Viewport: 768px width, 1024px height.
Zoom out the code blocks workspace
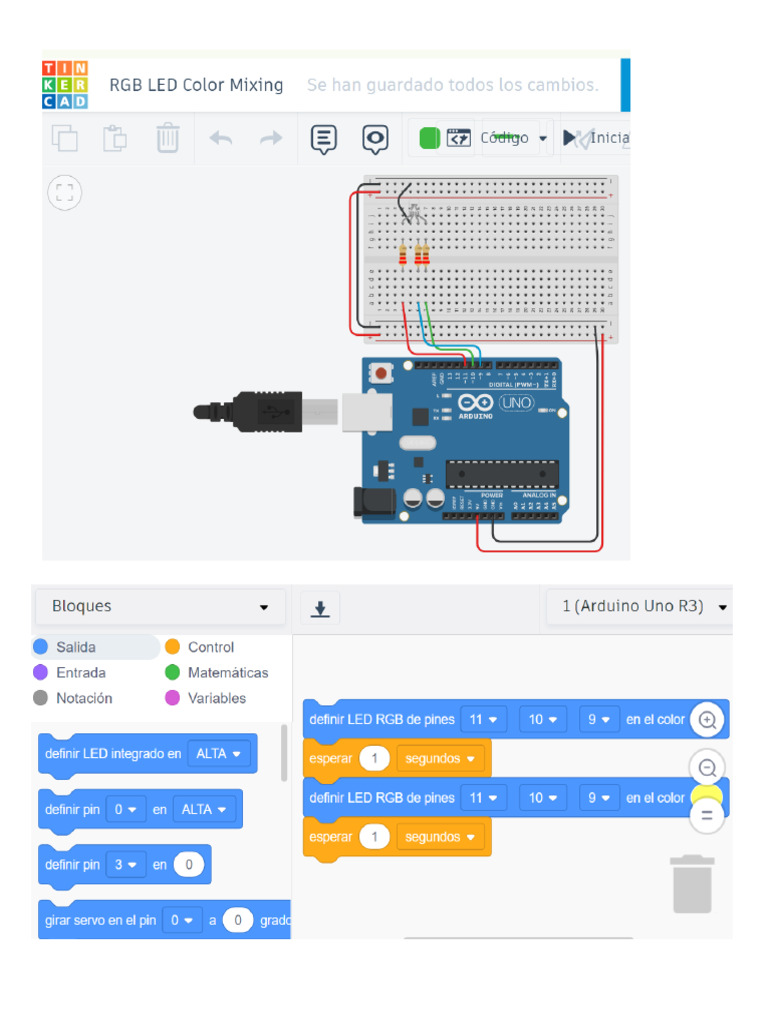pos(707,768)
